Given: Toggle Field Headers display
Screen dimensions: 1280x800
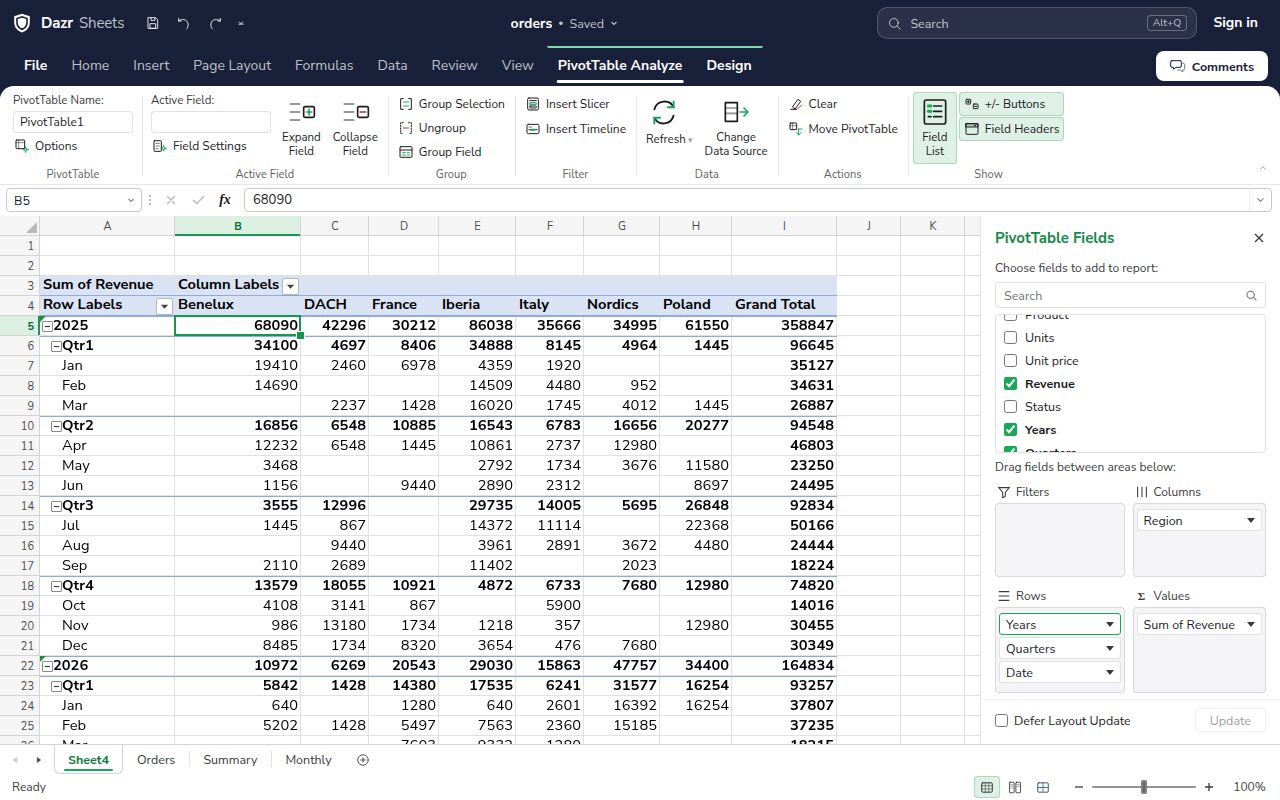Looking at the screenshot, I should pyautogui.click(x=1011, y=129).
